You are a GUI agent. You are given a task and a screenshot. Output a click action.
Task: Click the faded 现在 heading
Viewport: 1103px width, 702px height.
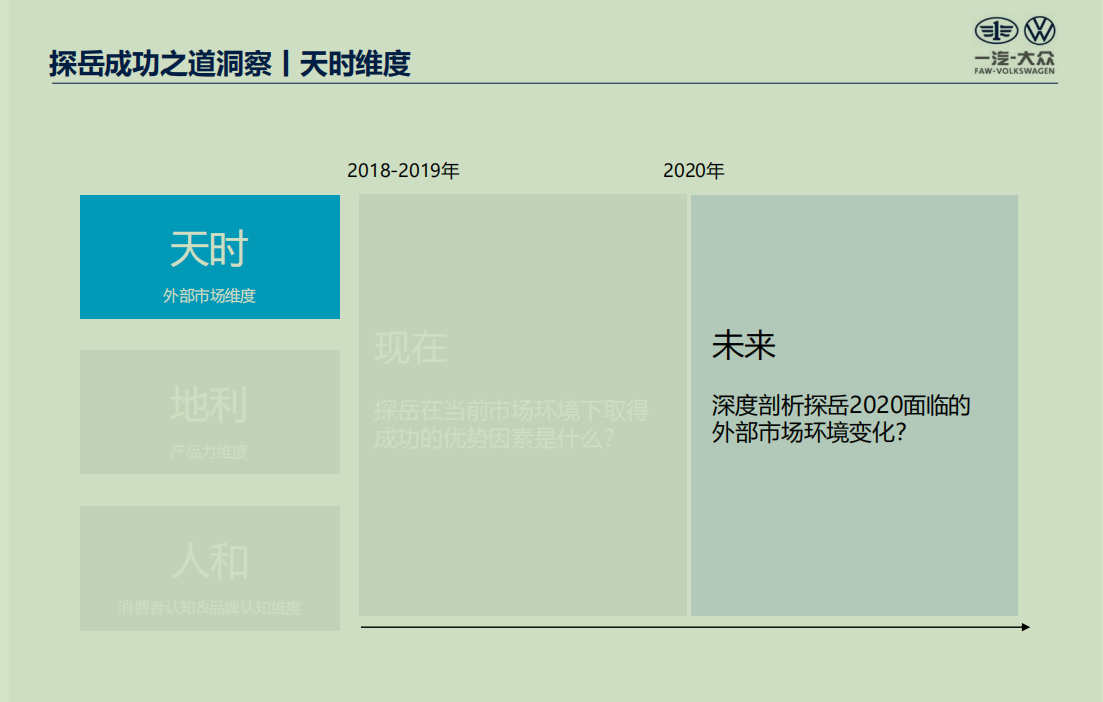[411, 347]
